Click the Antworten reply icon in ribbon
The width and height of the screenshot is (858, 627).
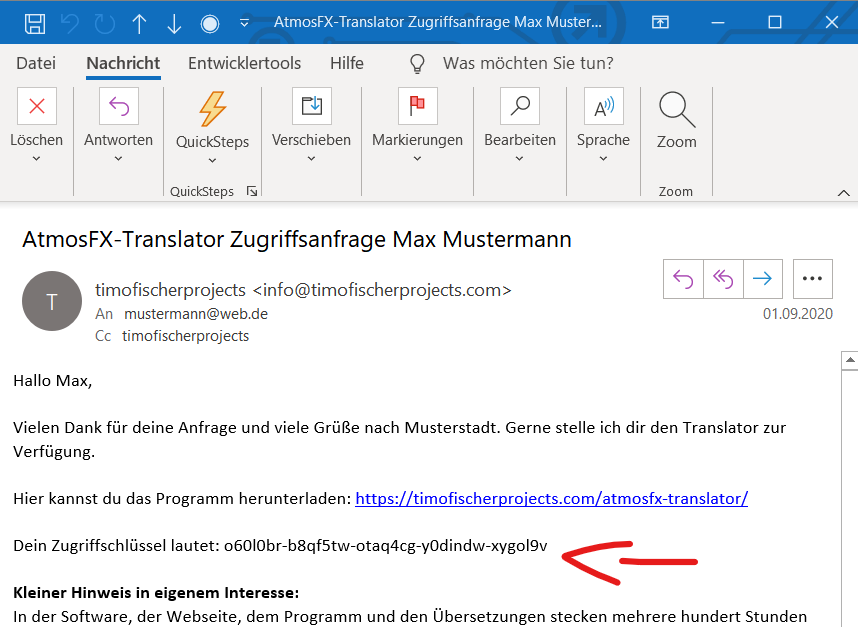click(x=119, y=106)
